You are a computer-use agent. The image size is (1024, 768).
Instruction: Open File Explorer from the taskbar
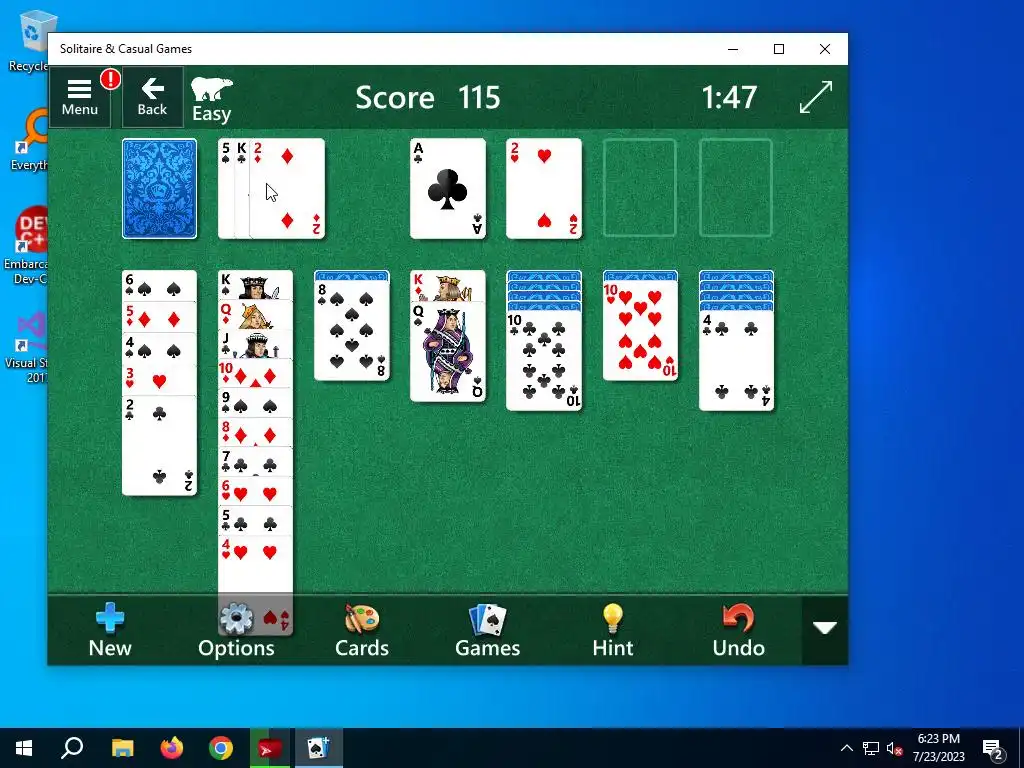tap(122, 748)
